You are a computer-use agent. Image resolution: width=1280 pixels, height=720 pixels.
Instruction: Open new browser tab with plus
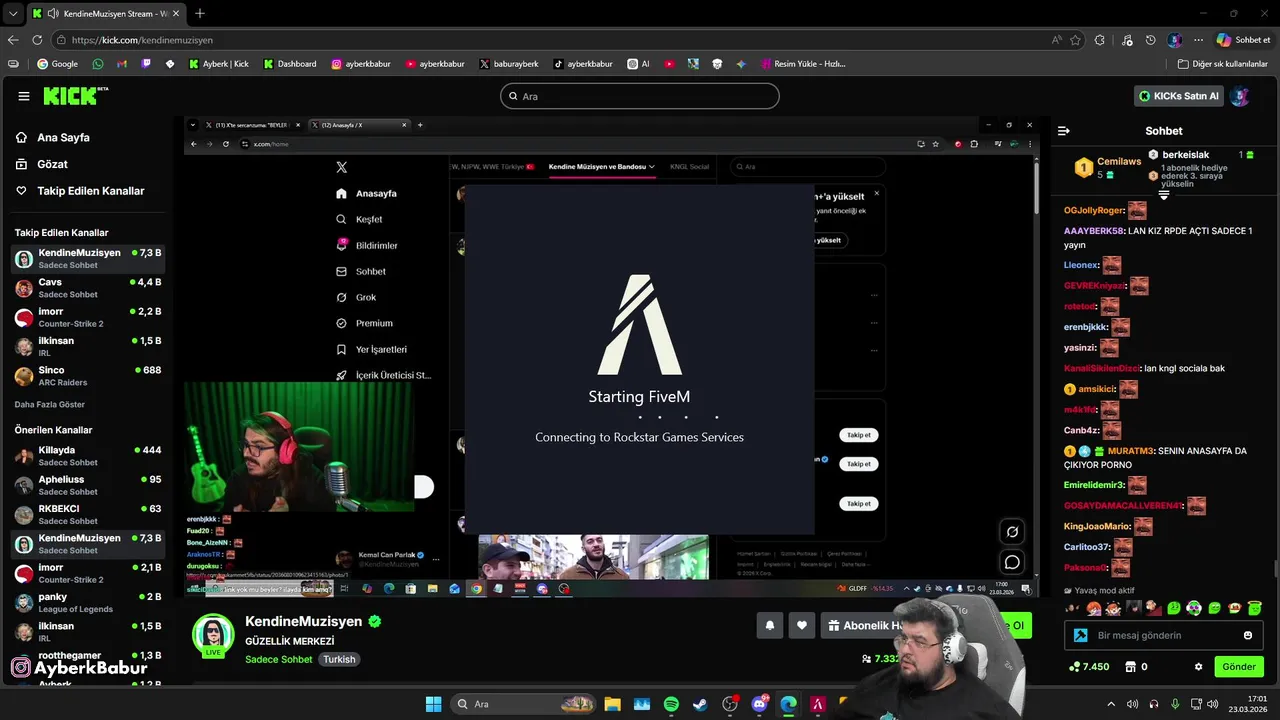pos(200,13)
